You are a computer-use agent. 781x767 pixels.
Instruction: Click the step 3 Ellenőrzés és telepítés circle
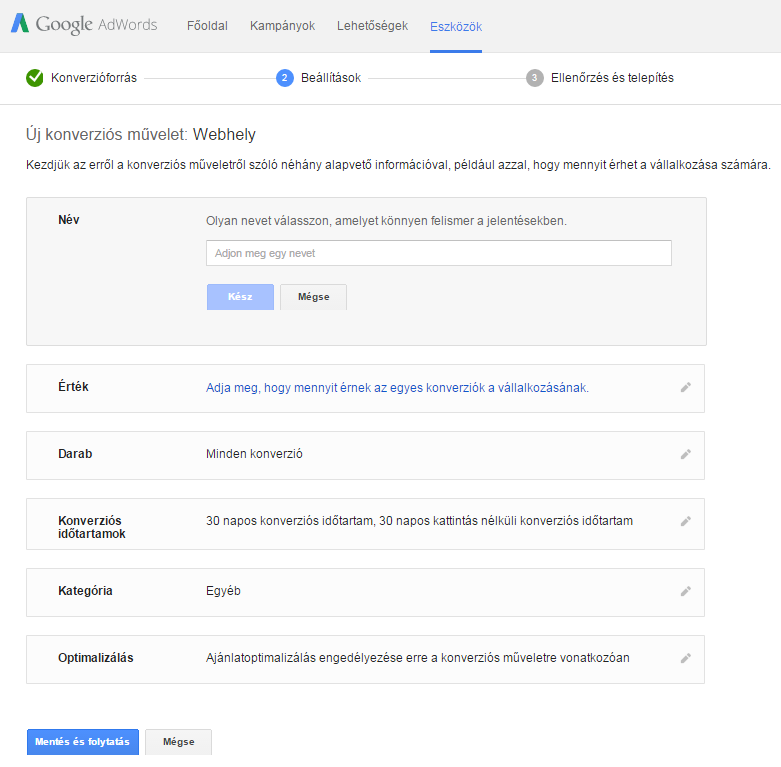534,78
